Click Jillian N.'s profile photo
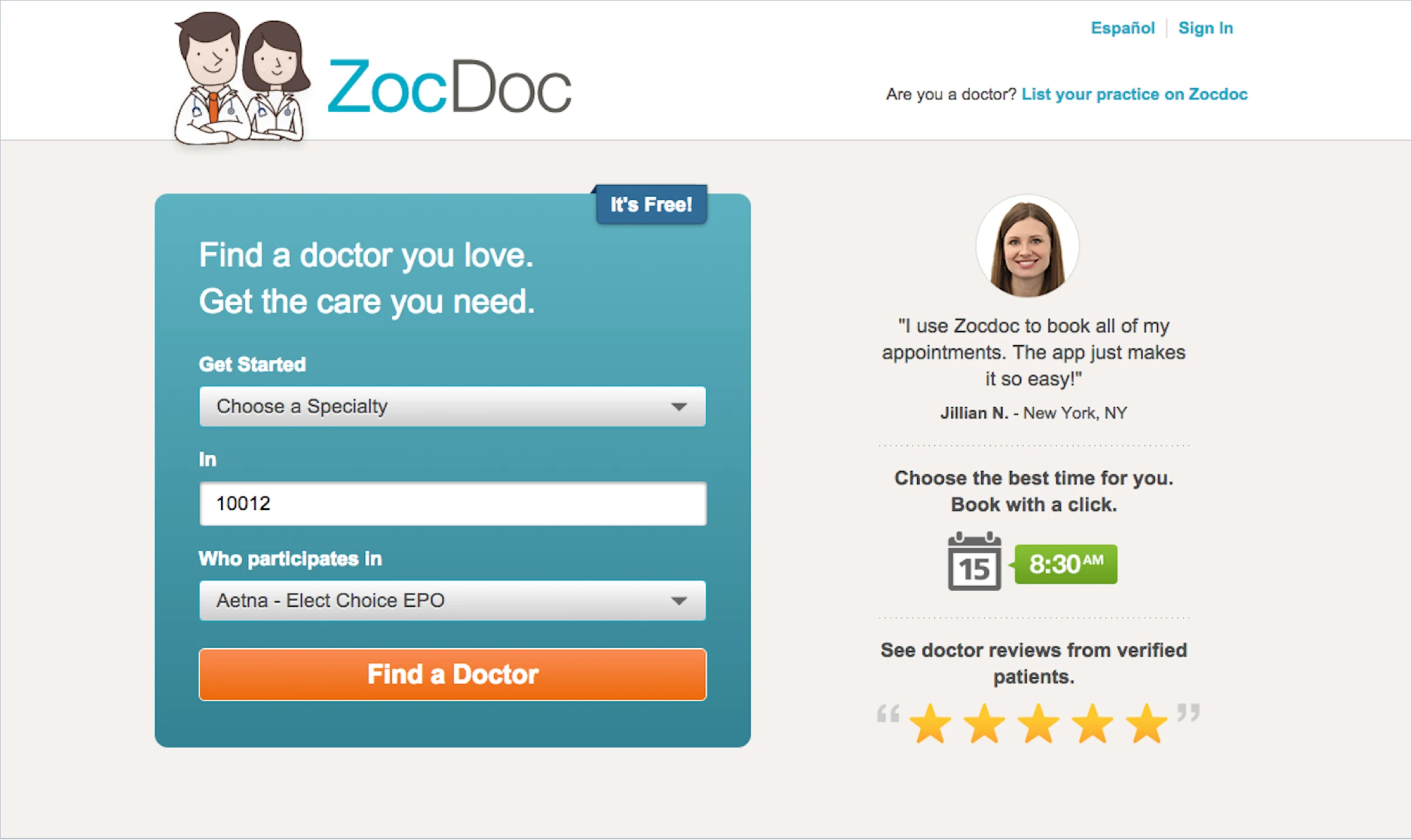Image resolution: width=1412 pixels, height=840 pixels. pyautogui.click(x=1027, y=246)
